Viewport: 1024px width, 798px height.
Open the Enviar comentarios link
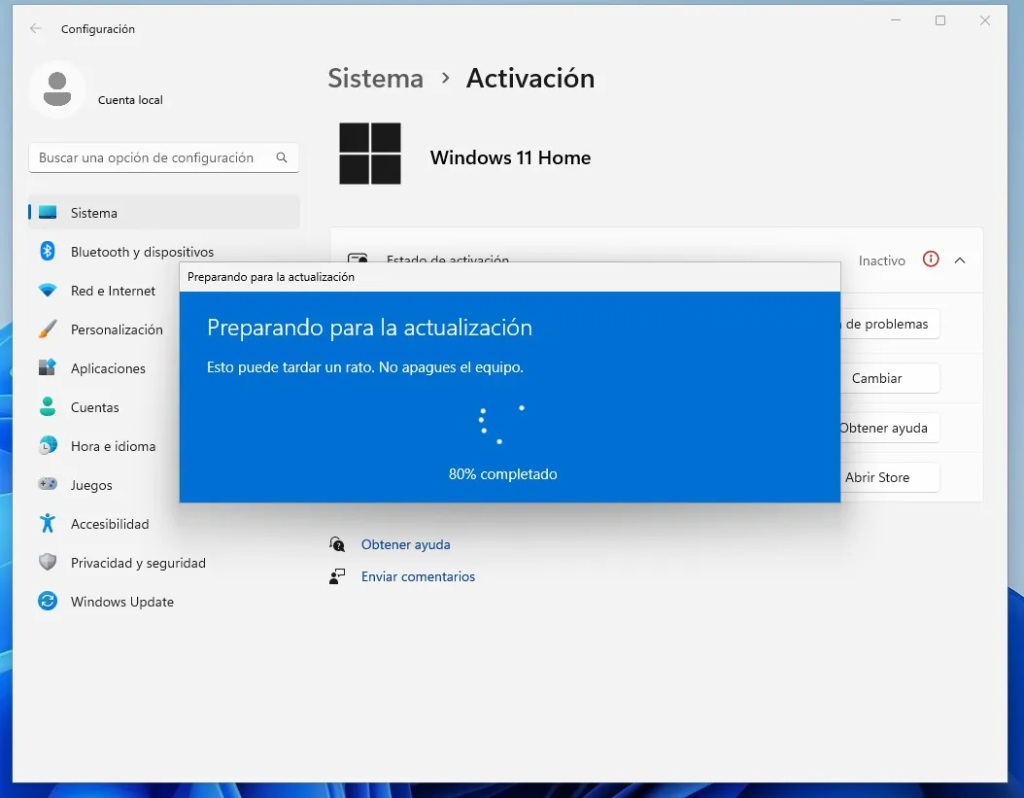pos(418,576)
